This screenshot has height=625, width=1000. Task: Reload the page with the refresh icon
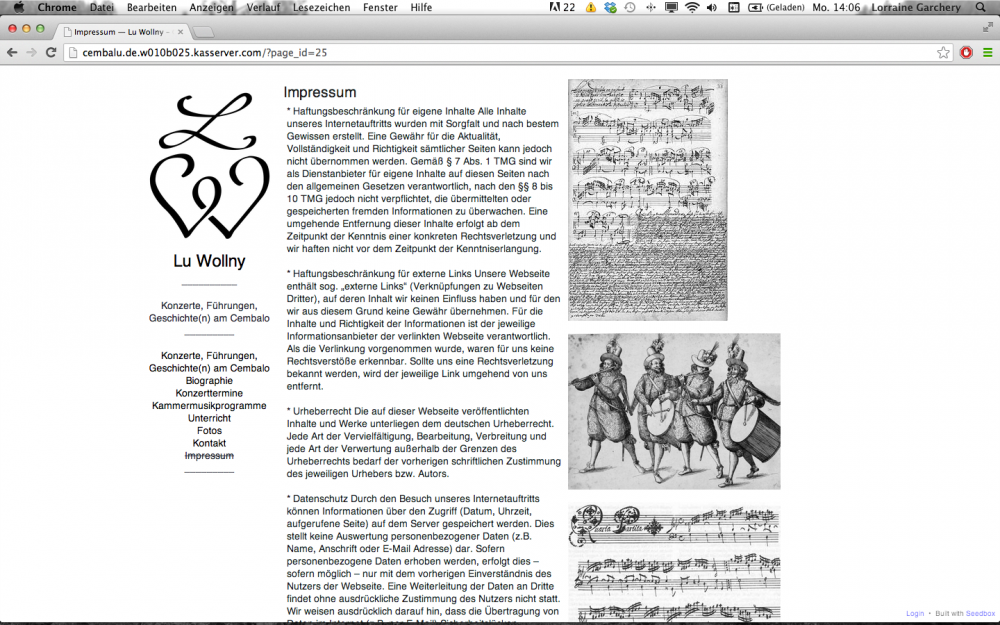point(51,52)
